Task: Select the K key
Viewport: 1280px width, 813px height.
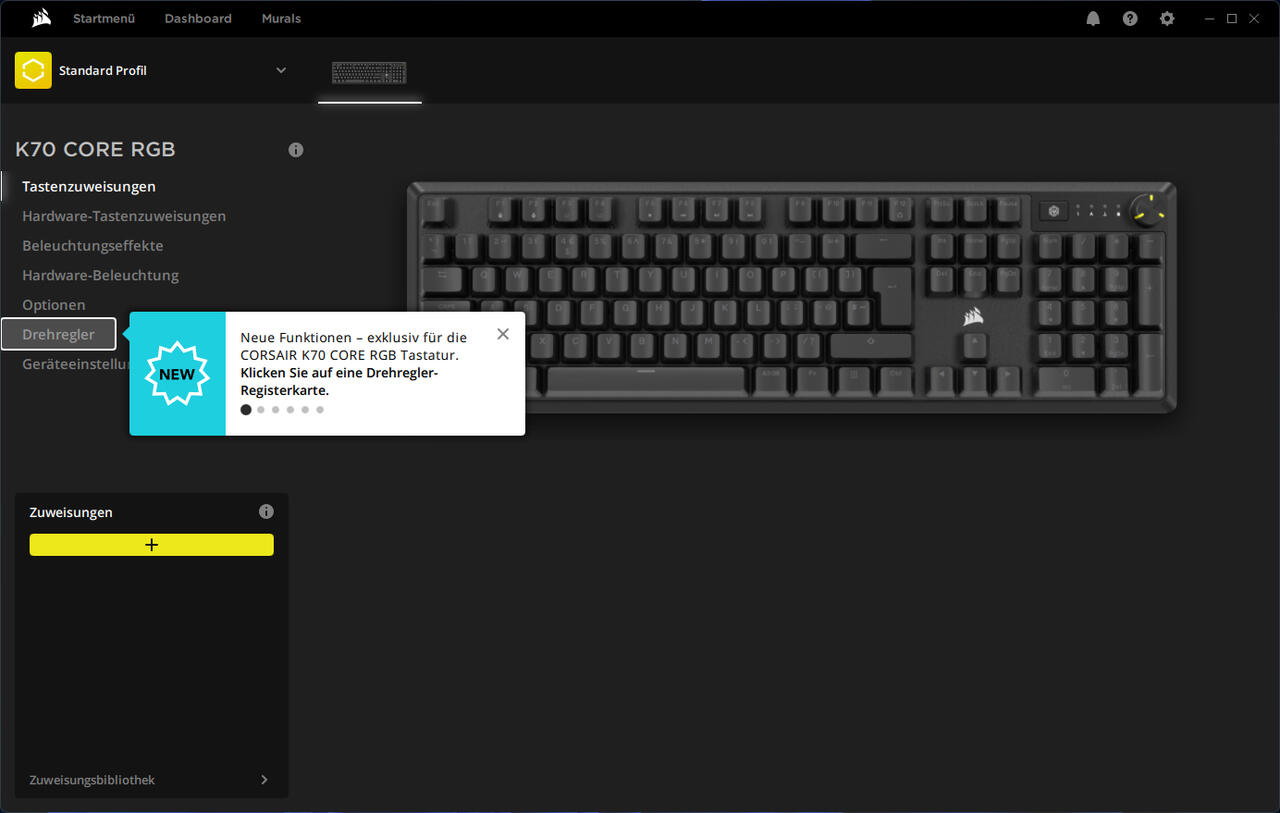Action: point(725,313)
